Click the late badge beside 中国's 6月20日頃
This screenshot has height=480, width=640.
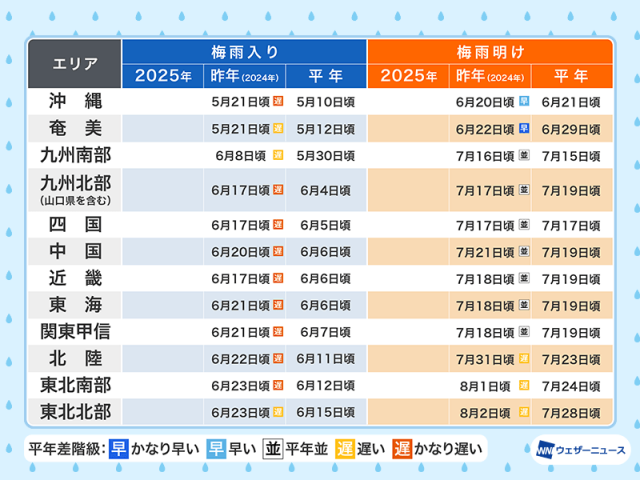pyautogui.click(x=278, y=251)
